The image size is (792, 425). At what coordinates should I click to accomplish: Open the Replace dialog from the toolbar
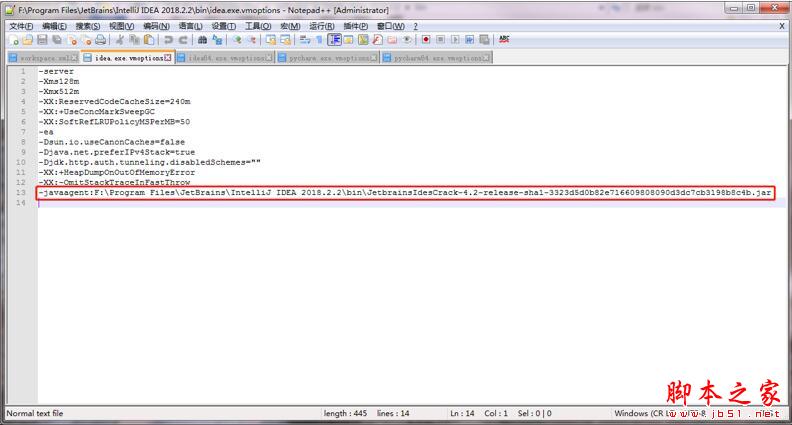click(217, 40)
